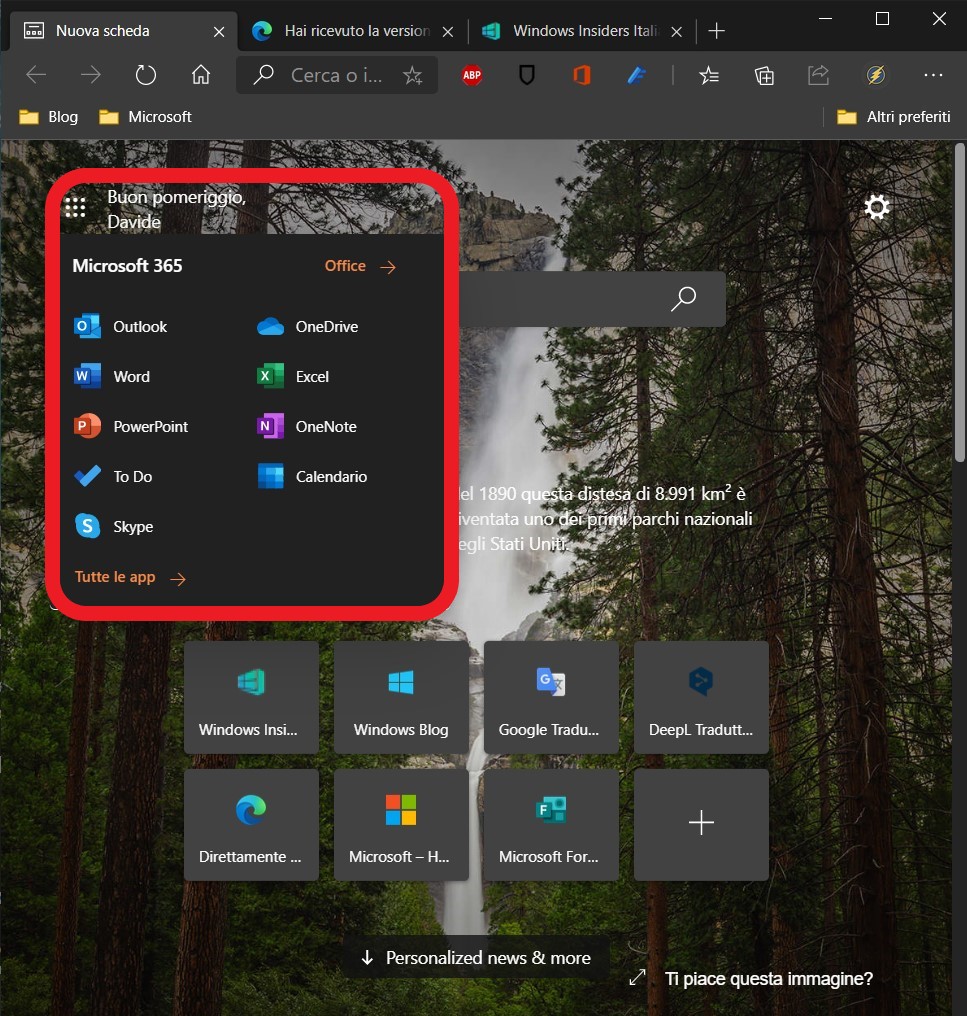
Task: Open the DeepL Traduttore quick link tile
Action: [701, 697]
